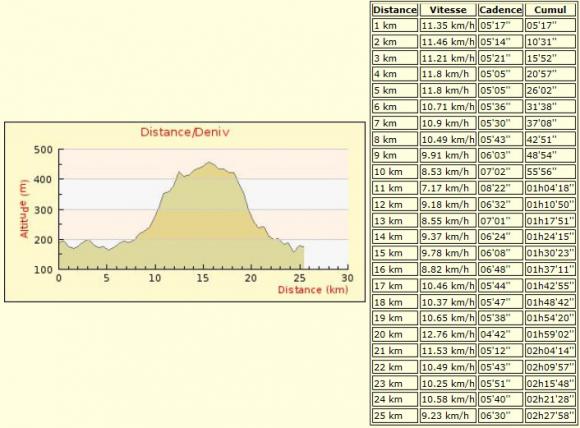The height and width of the screenshot is (428, 580).
Task: Select the 9.91 km/h speed cell
Action: coord(448,155)
